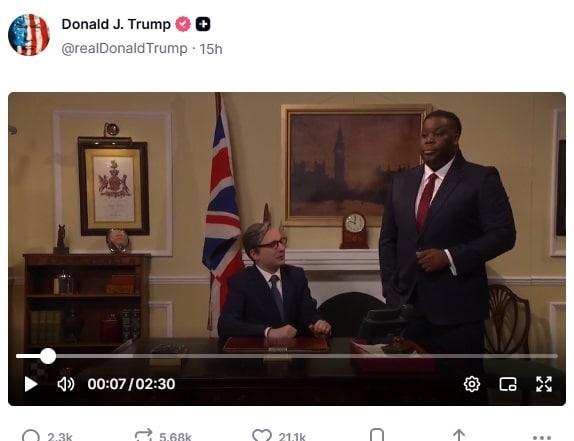This screenshot has width=574, height=441.
Task: Play the paused video
Action: click(31, 384)
